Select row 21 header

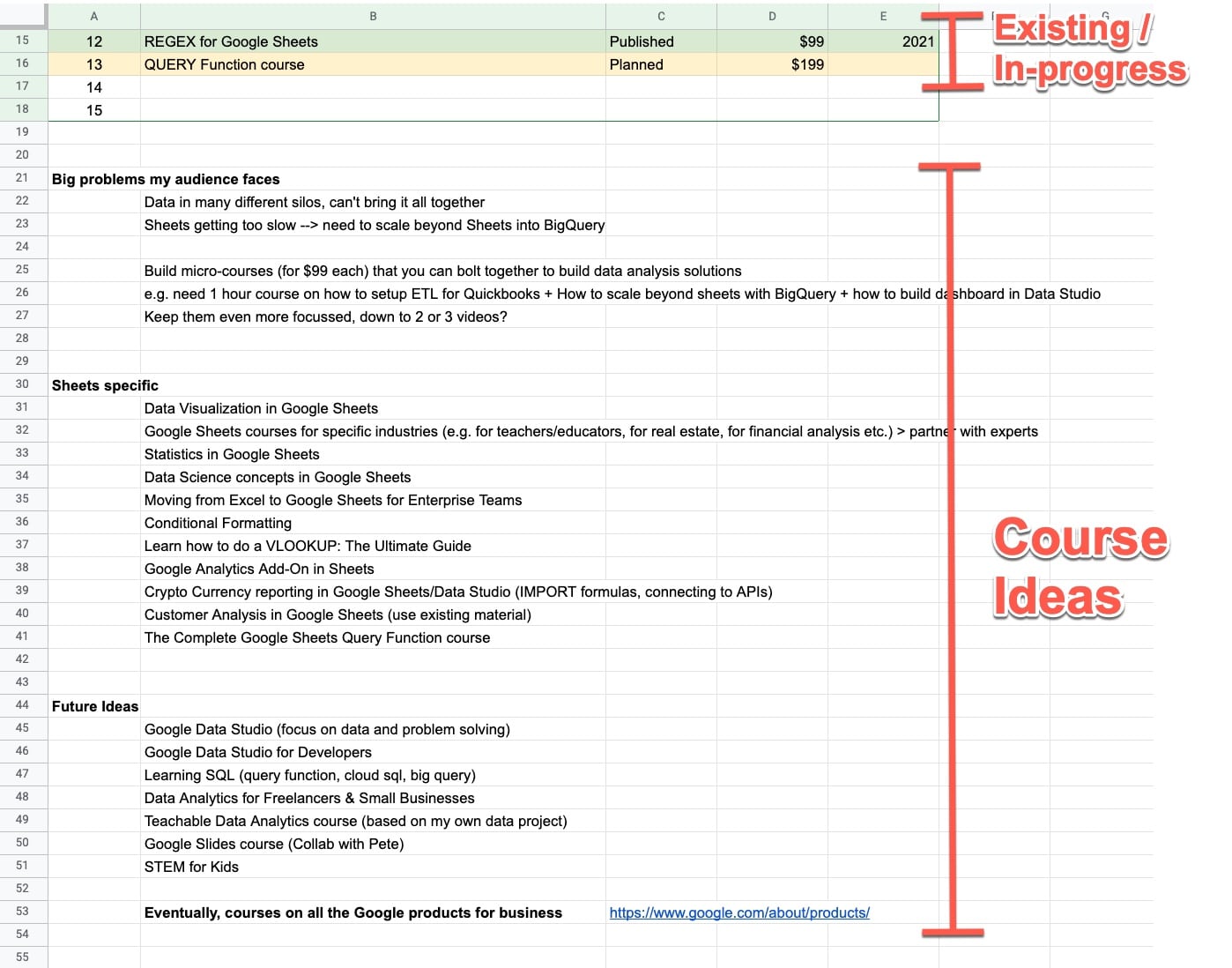[23, 178]
